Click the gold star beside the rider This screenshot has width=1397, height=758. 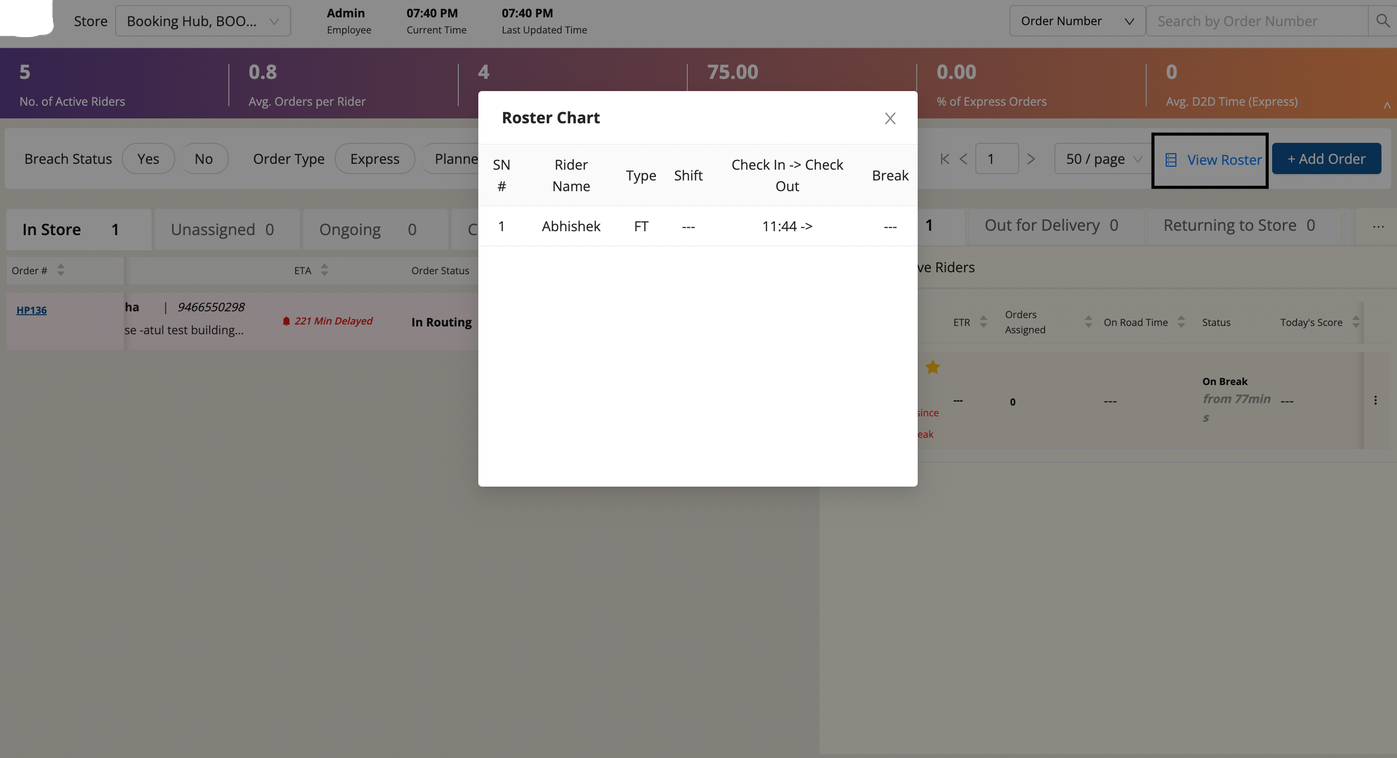click(x=932, y=367)
